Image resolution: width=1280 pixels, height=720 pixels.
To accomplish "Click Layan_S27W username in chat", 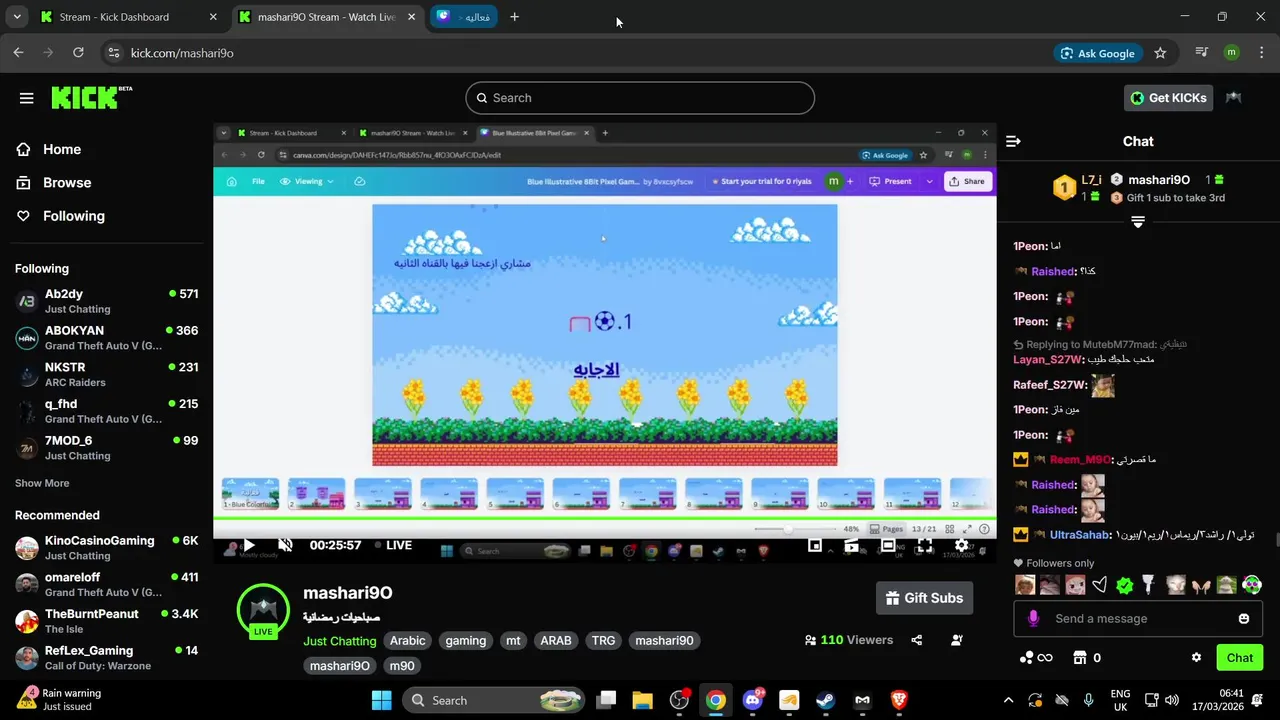I will [1047, 360].
